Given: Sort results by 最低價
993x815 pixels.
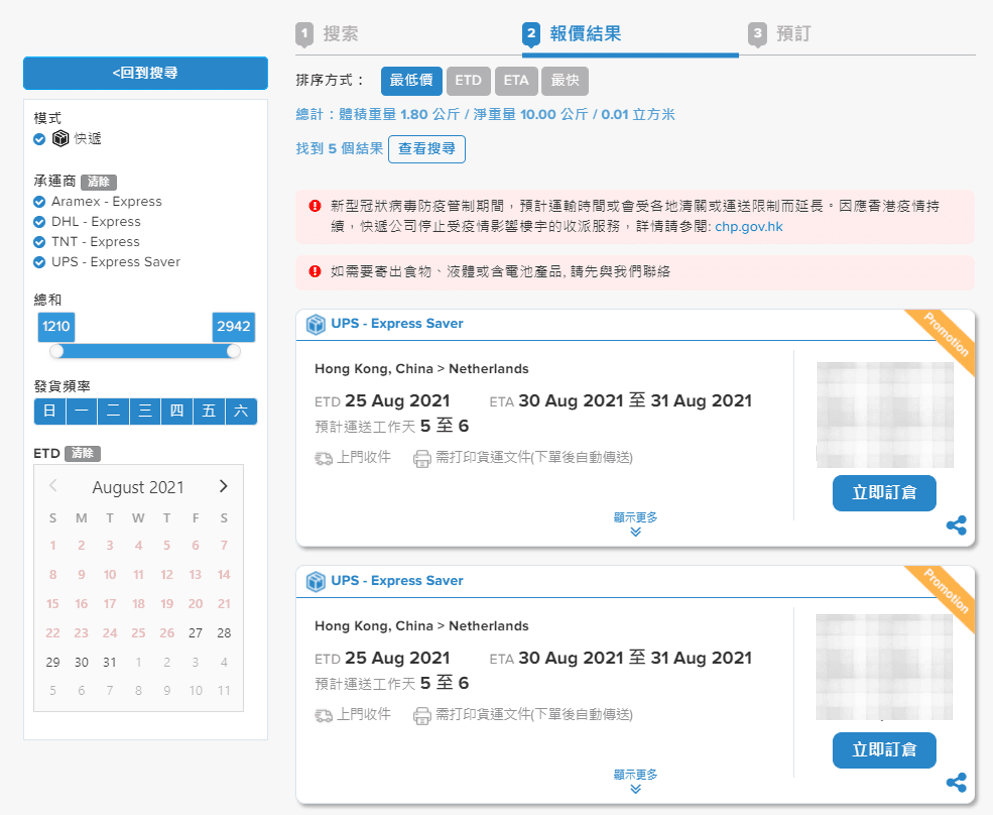Looking at the screenshot, I should click(x=411, y=80).
